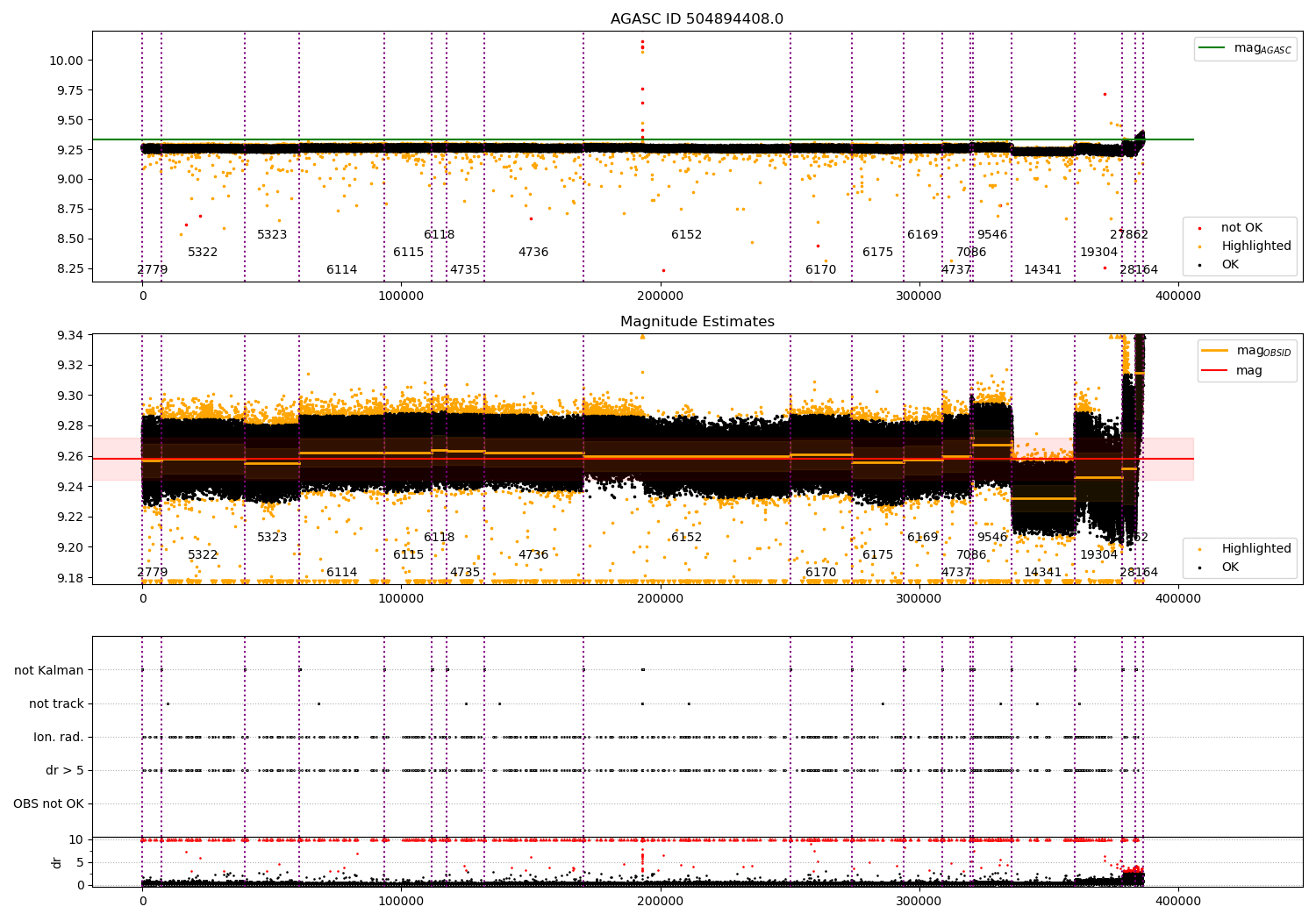Click OBSID label 9546 in top plot

click(992, 235)
